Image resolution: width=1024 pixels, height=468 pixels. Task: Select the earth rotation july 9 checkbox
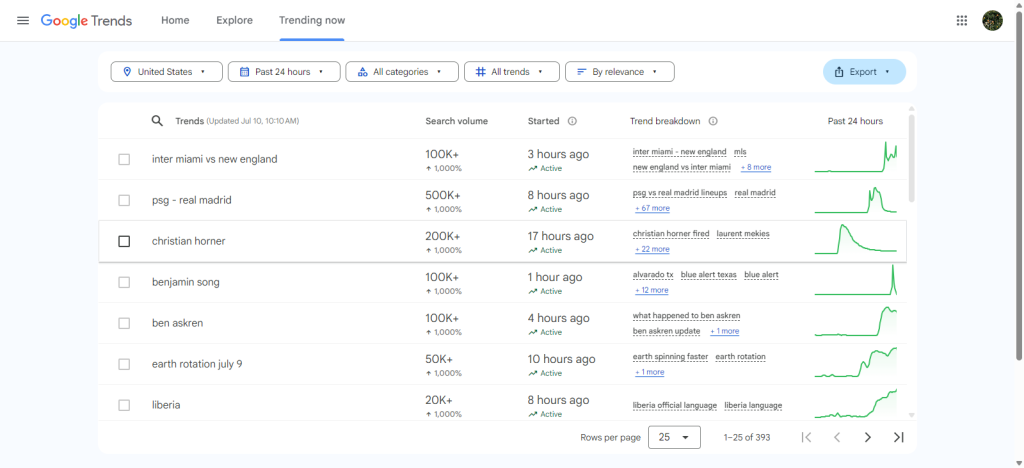[124, 364]
